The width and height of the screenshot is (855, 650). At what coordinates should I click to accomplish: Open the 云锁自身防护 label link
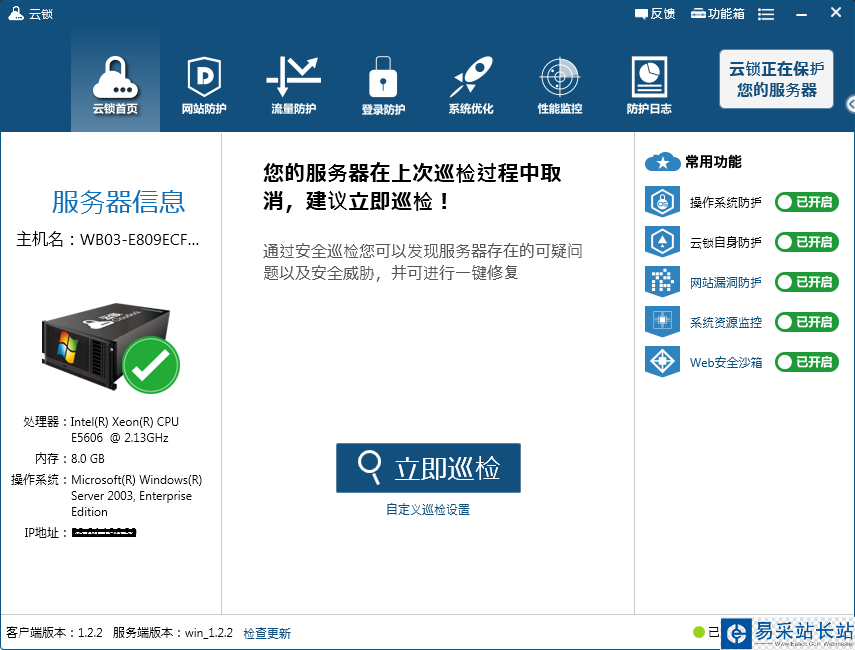726,242
